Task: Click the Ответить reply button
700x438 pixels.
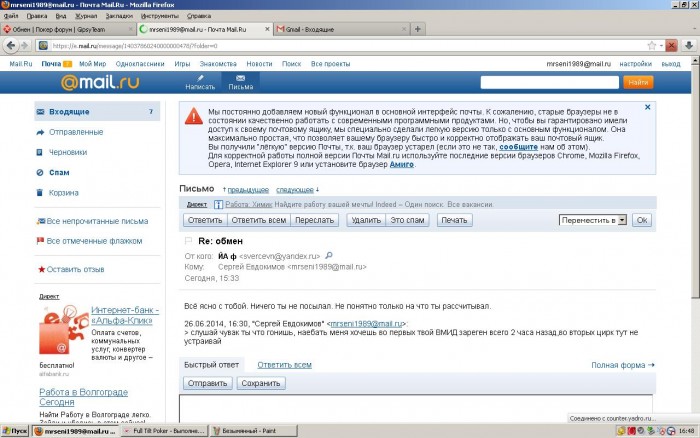Action: point(205,220)
